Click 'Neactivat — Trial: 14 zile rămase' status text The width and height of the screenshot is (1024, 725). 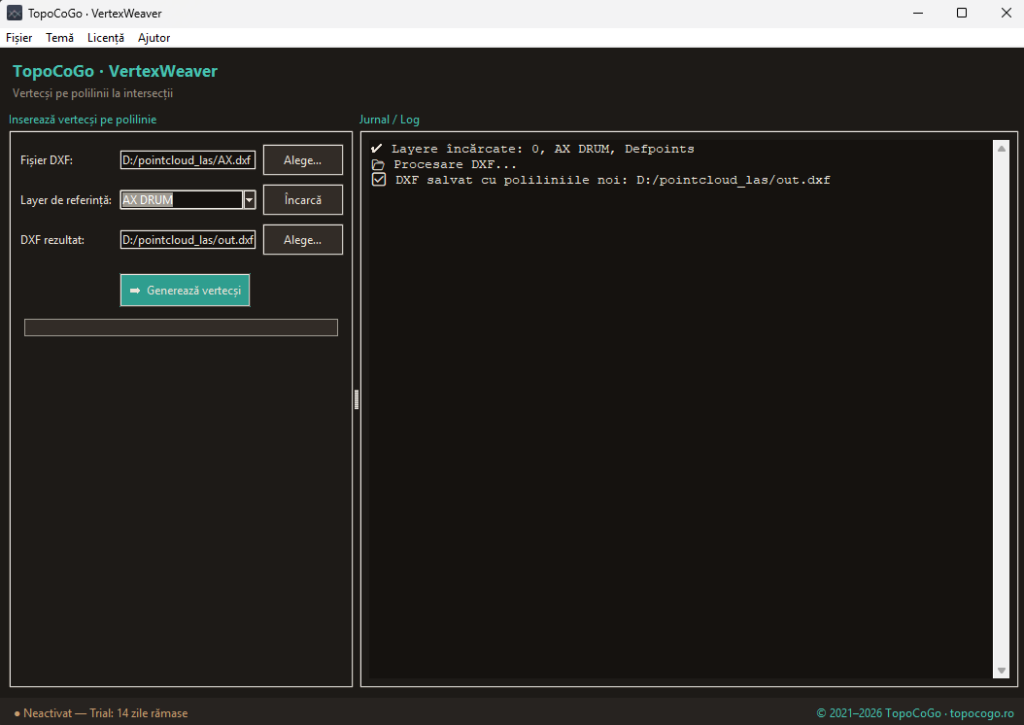click(x=105, y=713)
